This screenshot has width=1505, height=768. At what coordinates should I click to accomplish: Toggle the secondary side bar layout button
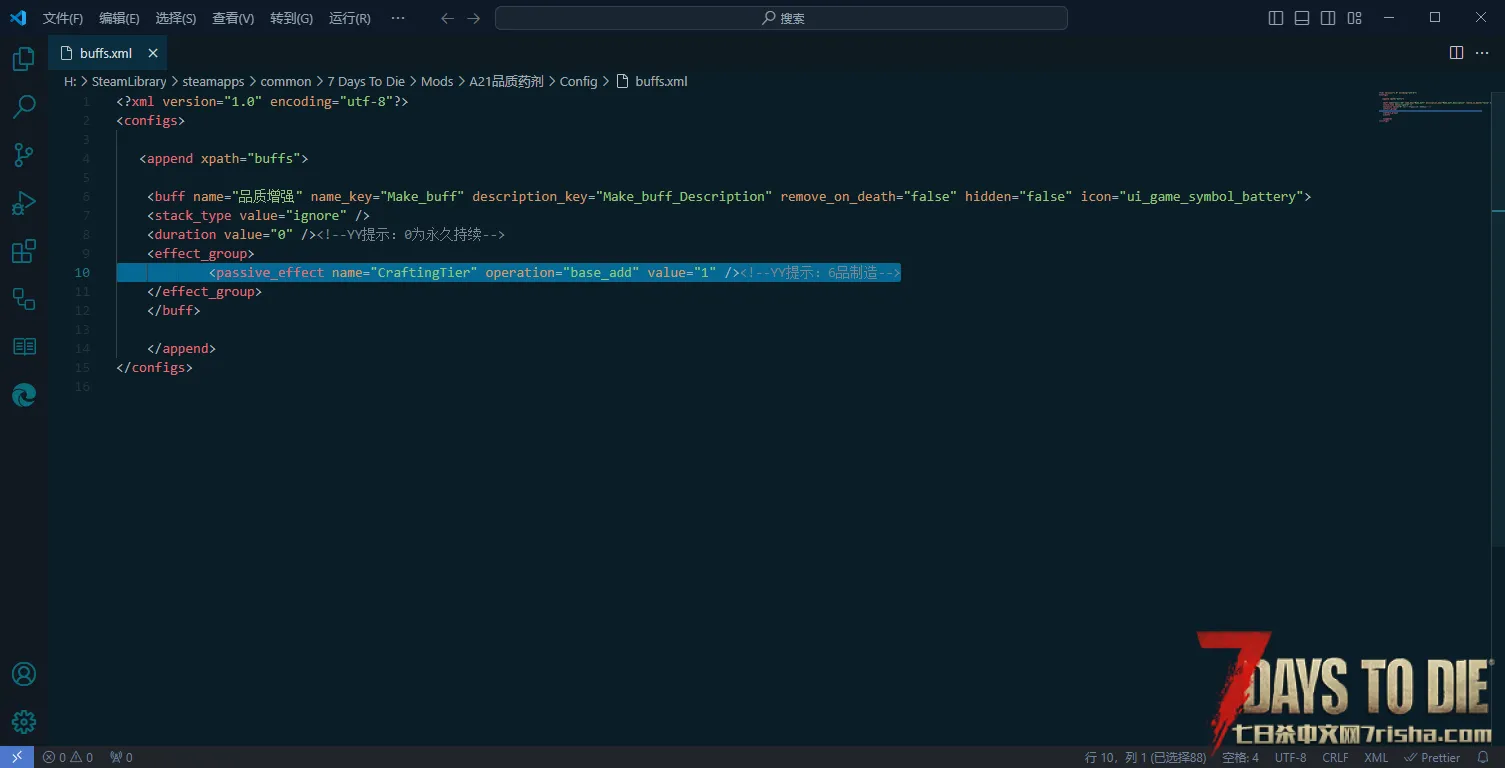1328,18
